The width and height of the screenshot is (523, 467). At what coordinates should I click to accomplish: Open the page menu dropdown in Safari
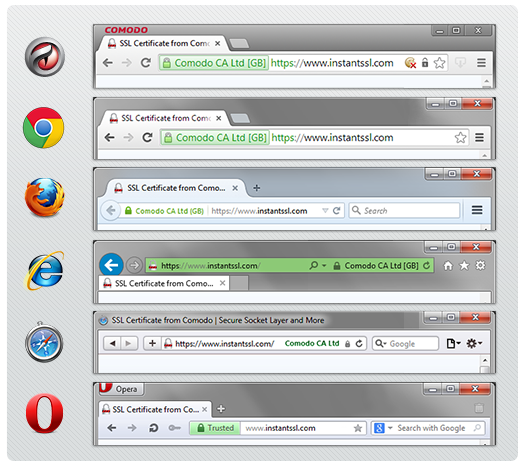click(x=454, y=343)
